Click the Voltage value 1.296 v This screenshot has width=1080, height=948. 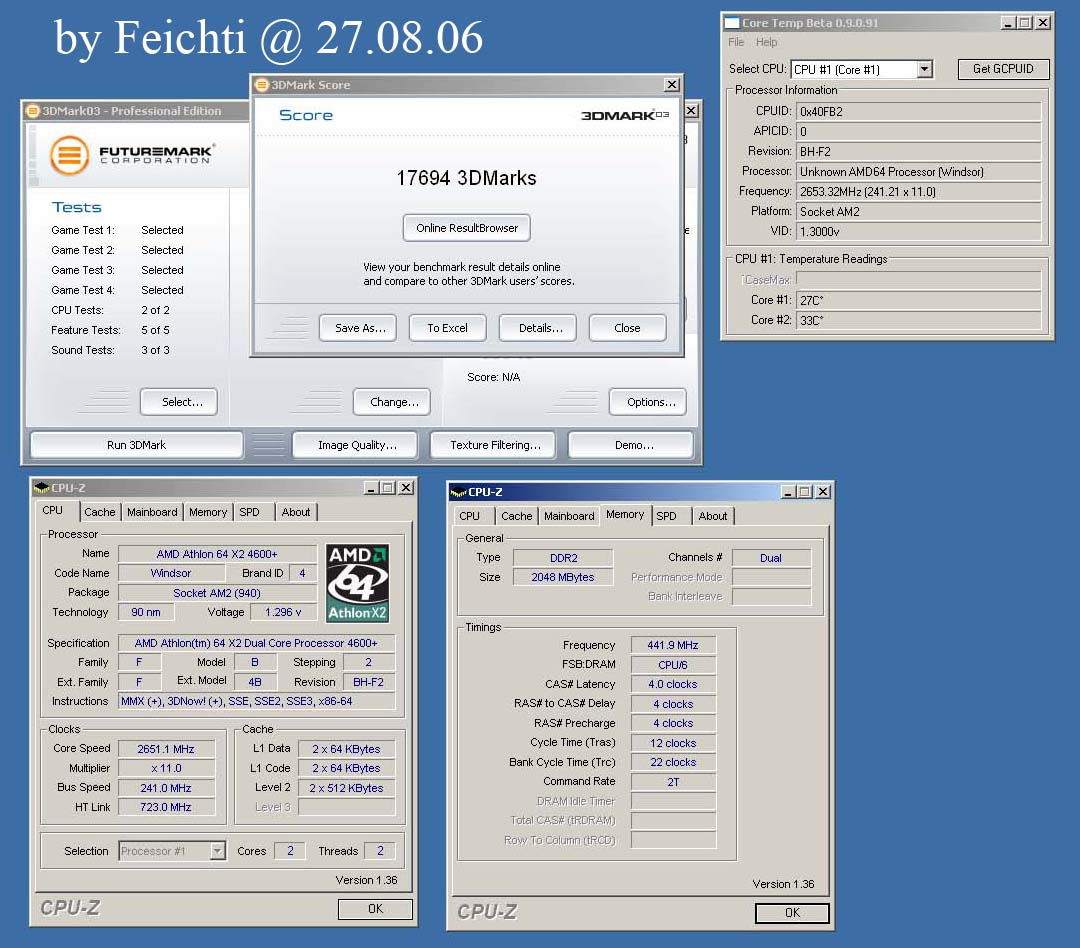point(283,612)
